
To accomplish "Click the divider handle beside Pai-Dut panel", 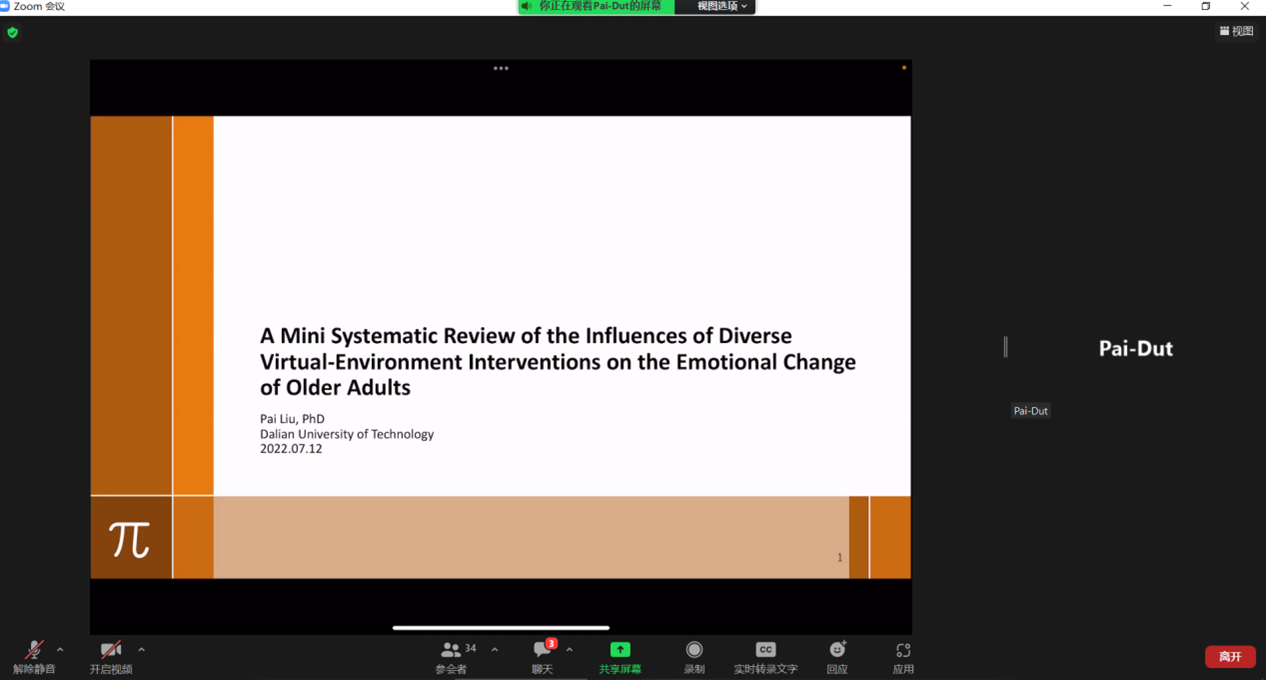I will click(x=1006, y=347).
